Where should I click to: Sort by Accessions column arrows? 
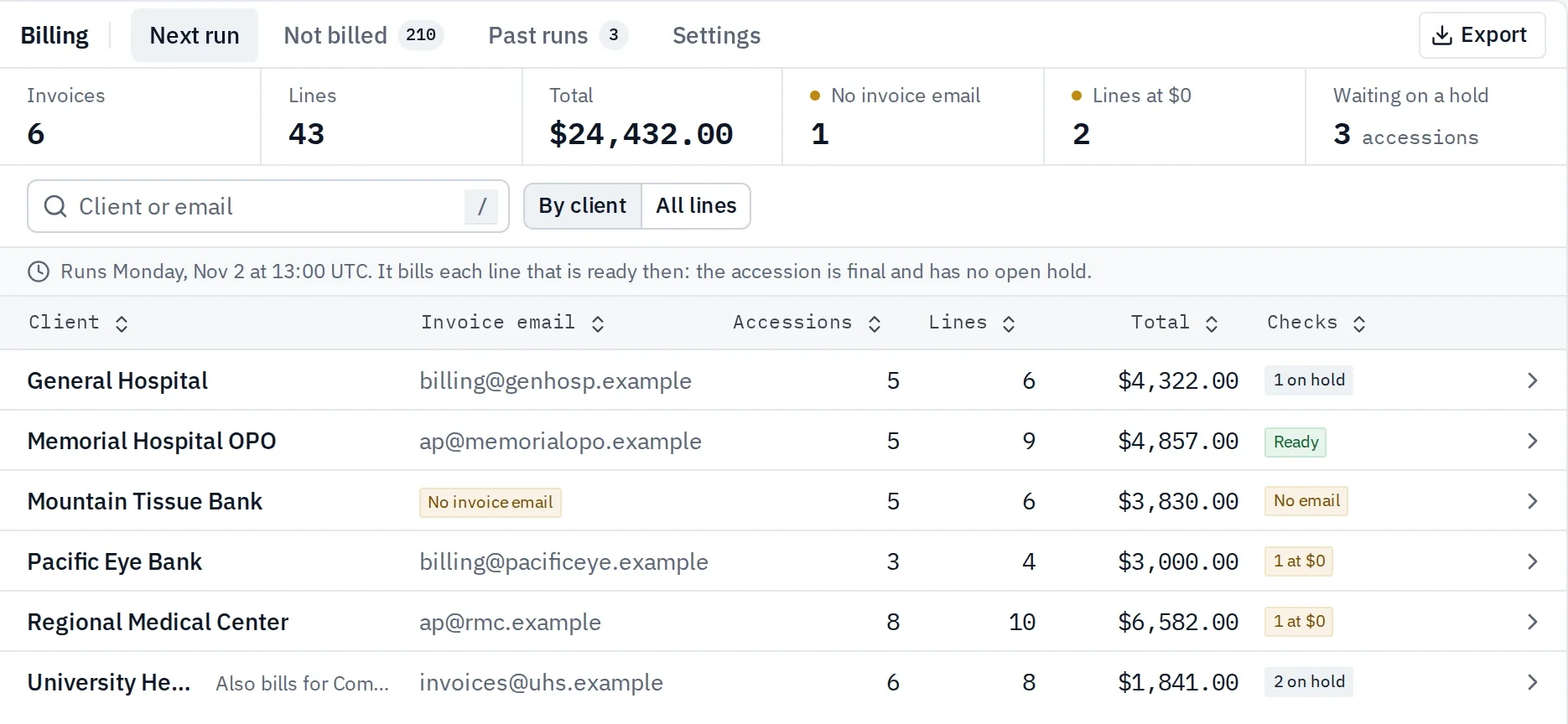pos(875,323)
